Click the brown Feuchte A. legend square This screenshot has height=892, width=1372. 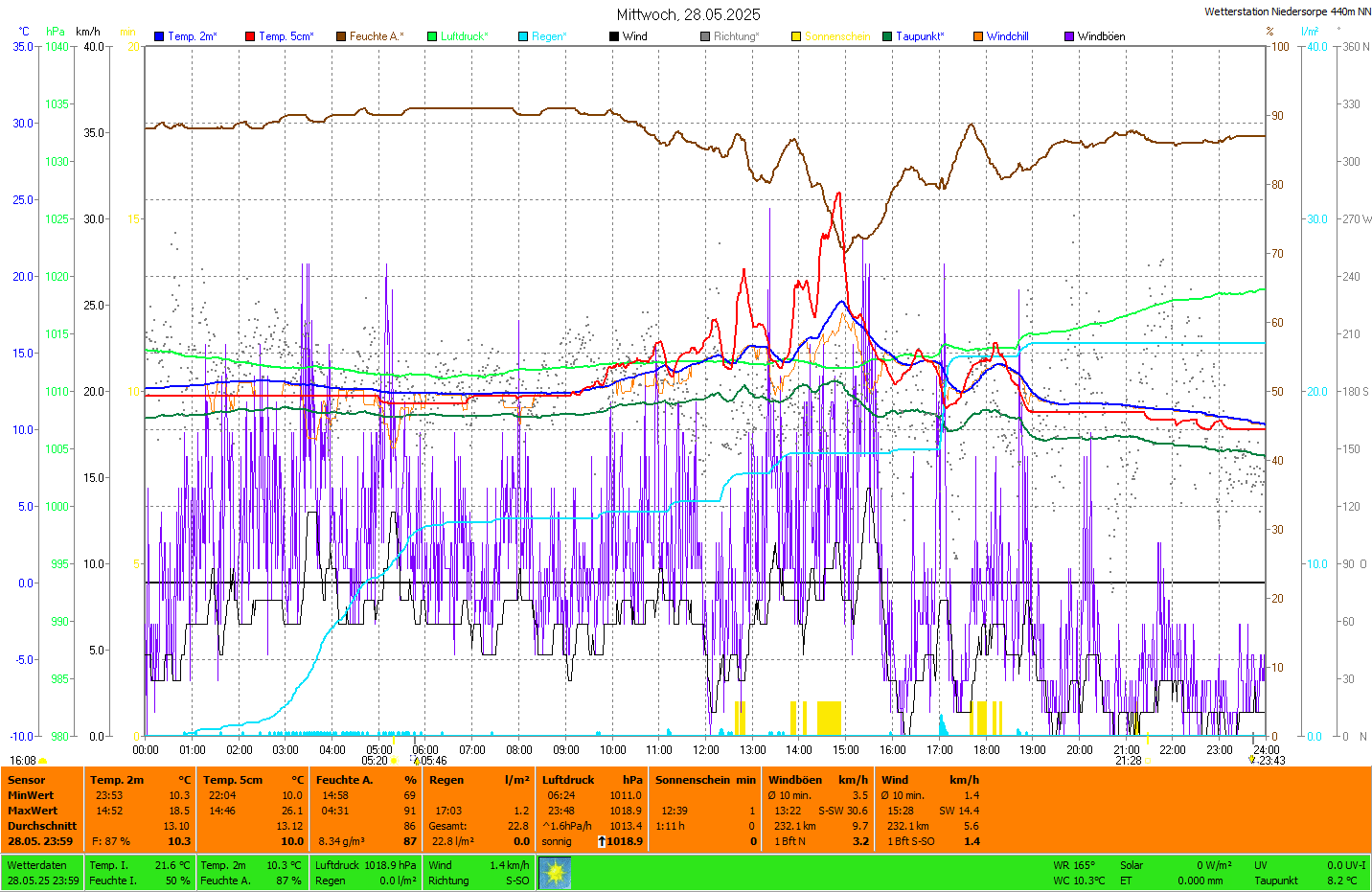pos(341,36)
